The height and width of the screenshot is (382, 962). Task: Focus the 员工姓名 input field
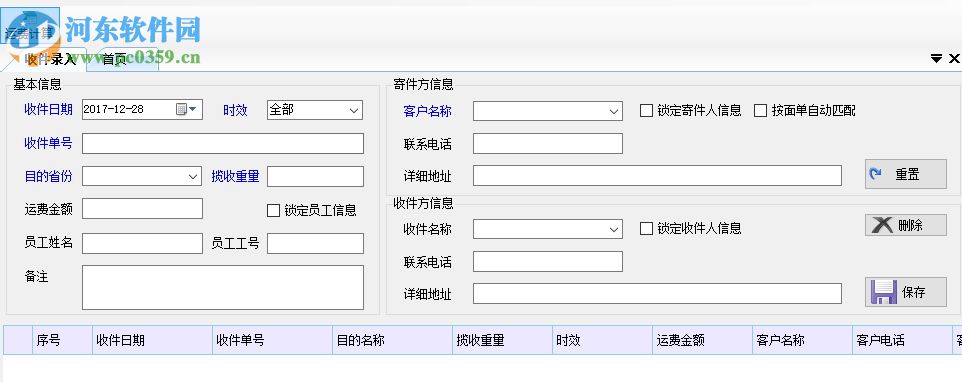tap(142, 243)
